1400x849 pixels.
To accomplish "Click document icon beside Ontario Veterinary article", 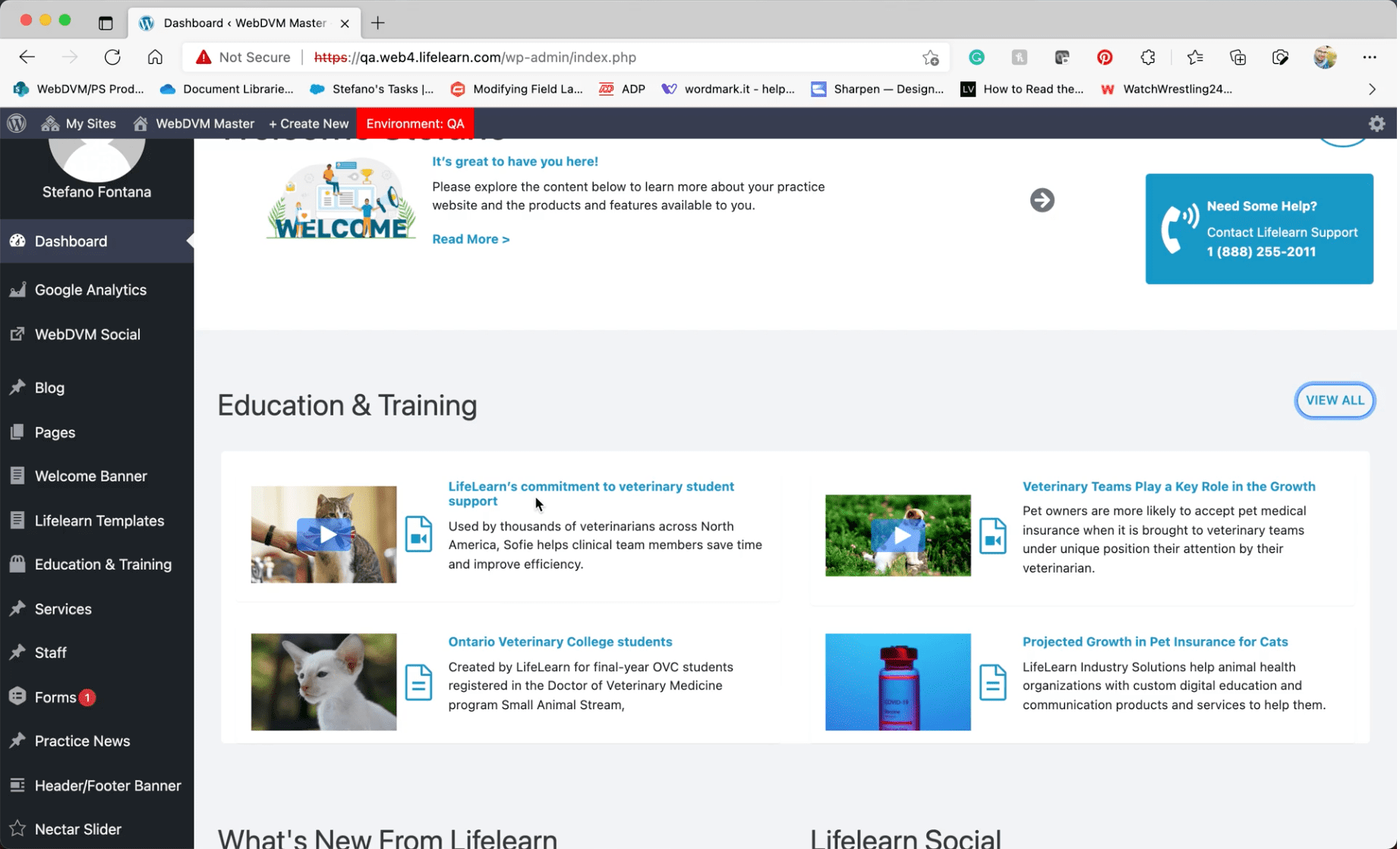I will (x=418, y=682).
